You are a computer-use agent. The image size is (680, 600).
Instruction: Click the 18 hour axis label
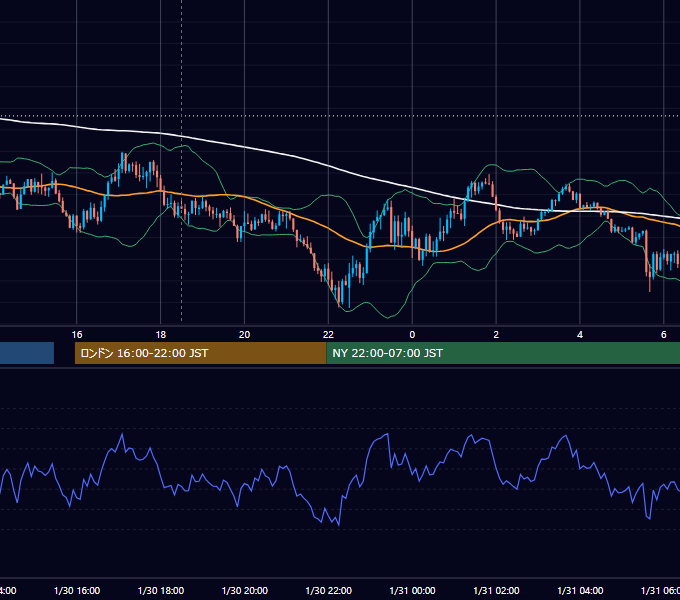pos(160,334)
